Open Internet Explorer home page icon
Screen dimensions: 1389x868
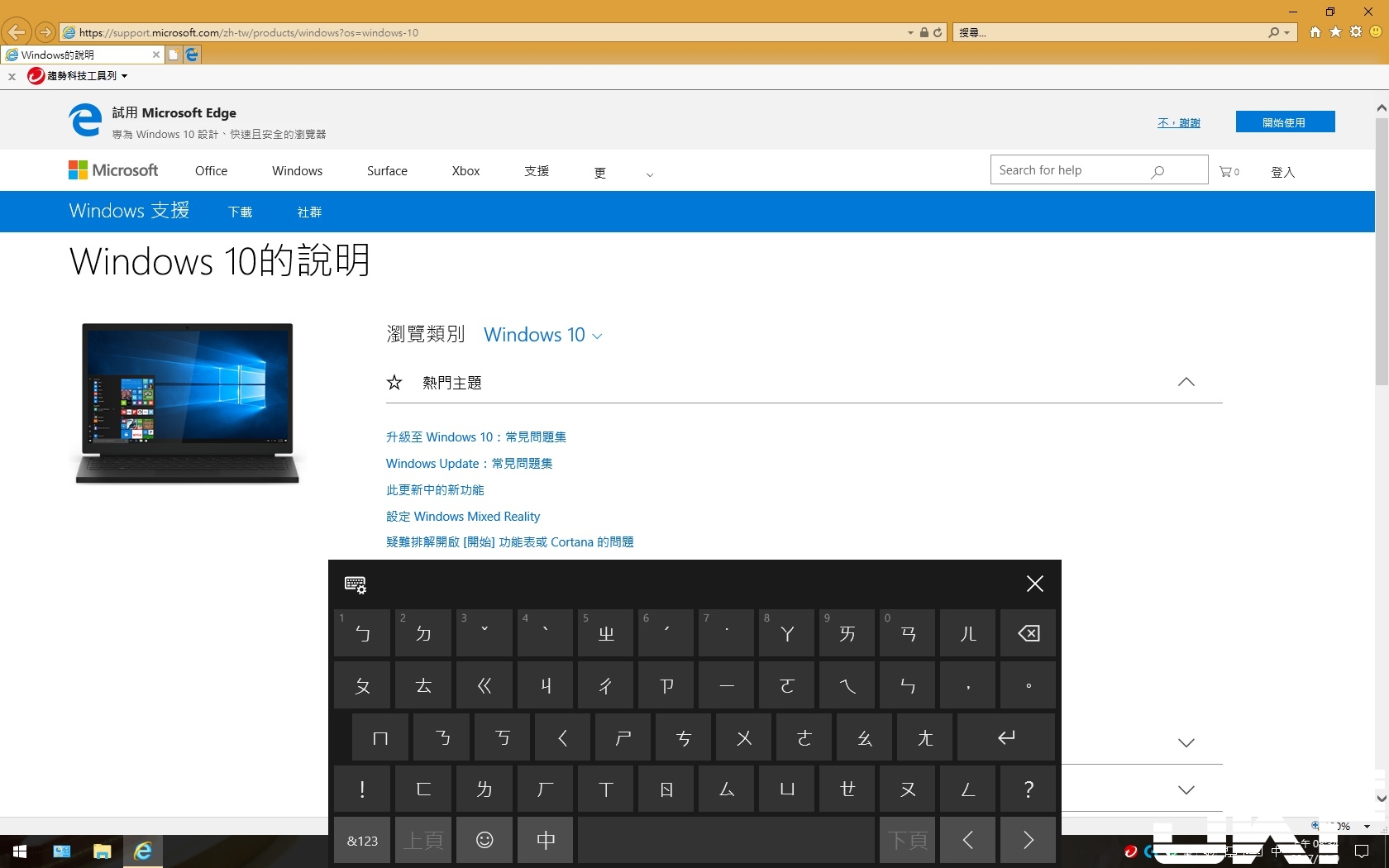pyautogui.click(x=1315, y=32)
